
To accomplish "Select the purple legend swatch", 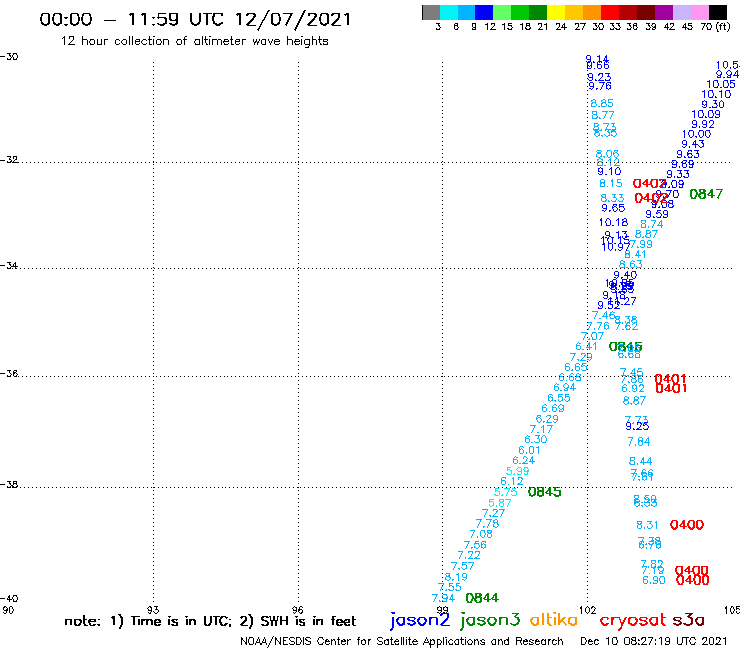I will pos(664,12).
